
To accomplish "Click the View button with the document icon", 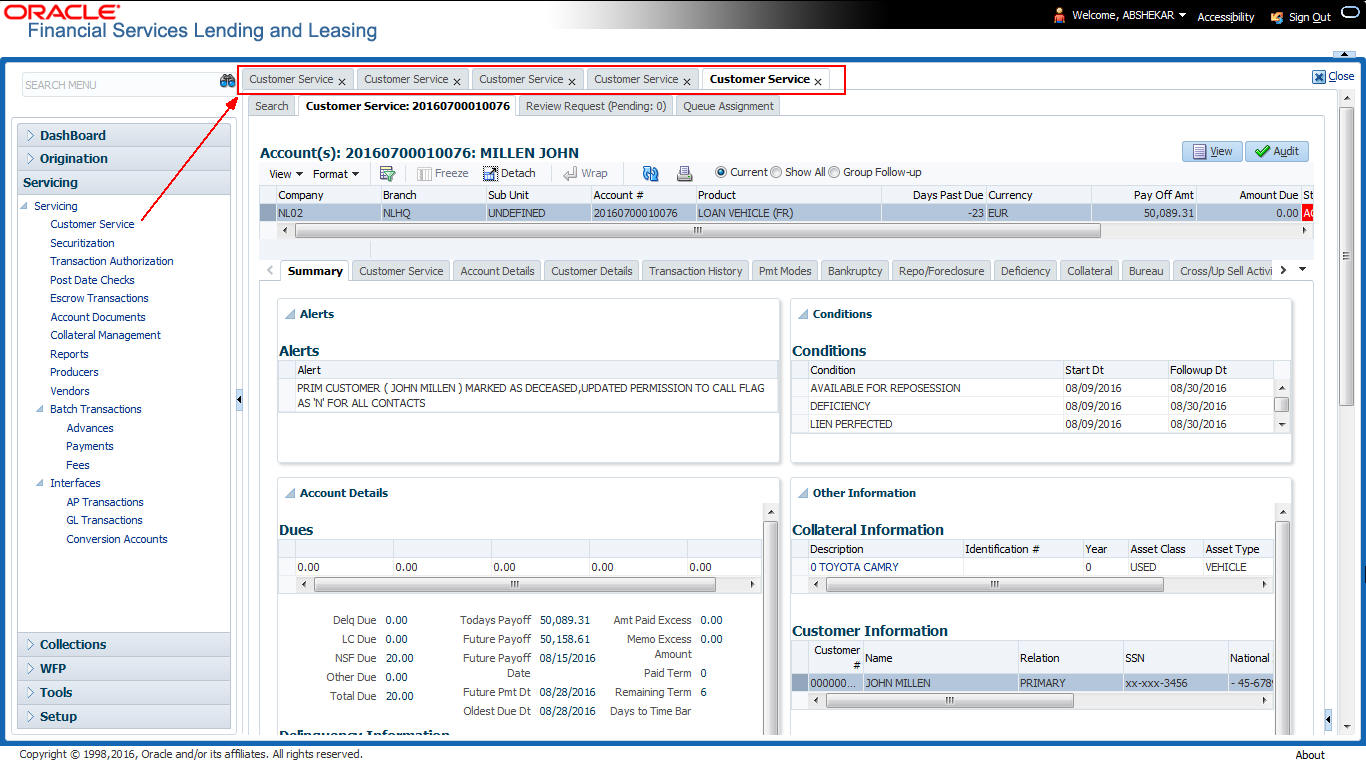I will [x=1212, y=151].
